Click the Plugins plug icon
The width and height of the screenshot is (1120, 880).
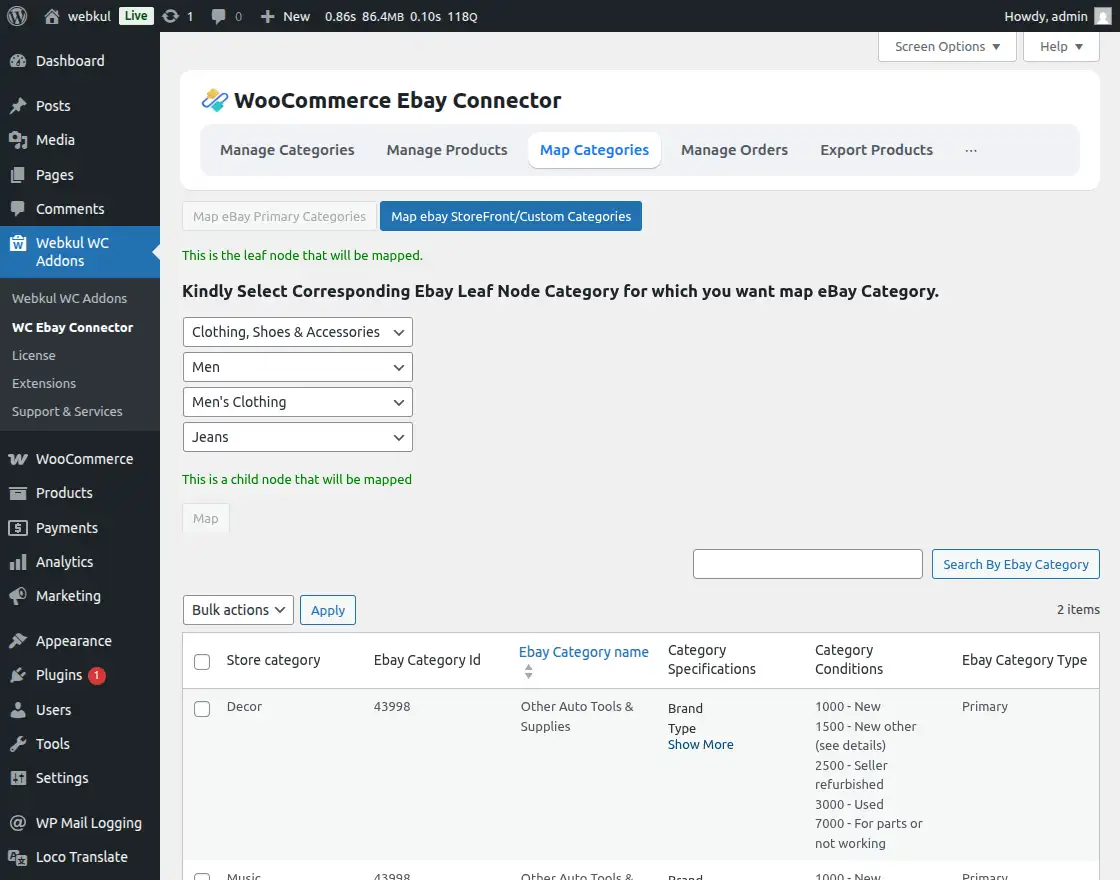click(x=18, y=675)
